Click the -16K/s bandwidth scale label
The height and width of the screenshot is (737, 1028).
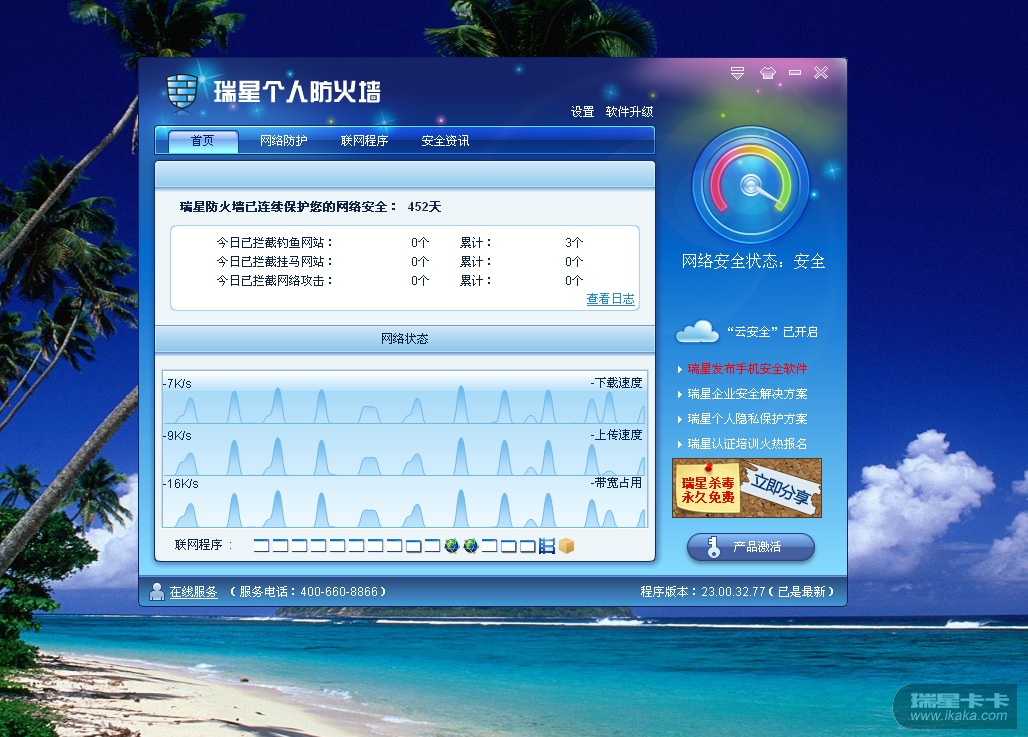click(x=180, y=484)
